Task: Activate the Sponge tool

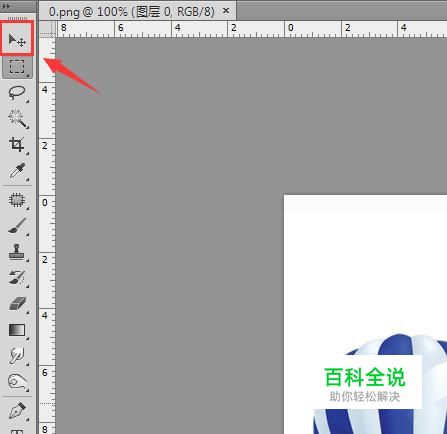Action: click(x=17, y=382)
